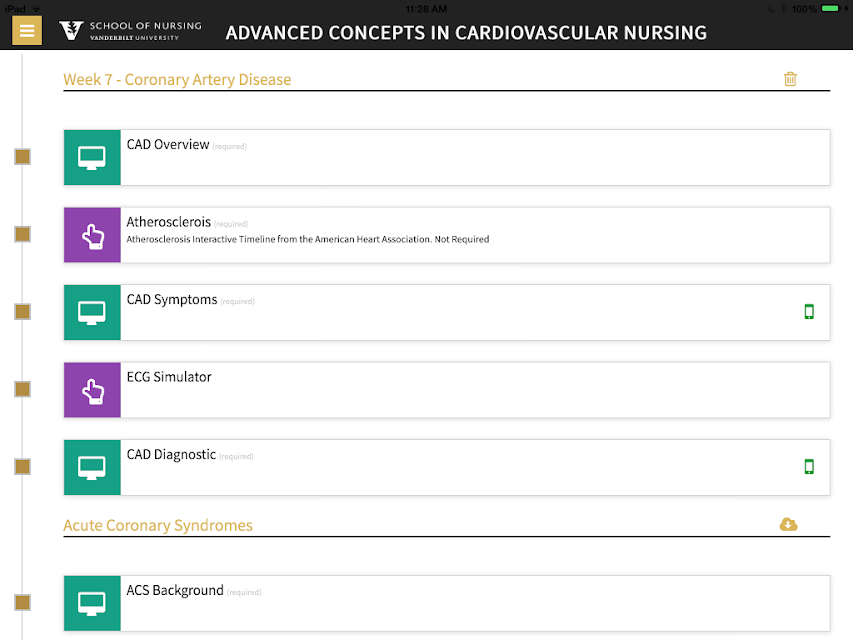Tap the Vanderbilt School of Nursing logo

pyautogui.click(x=130, y=31)
